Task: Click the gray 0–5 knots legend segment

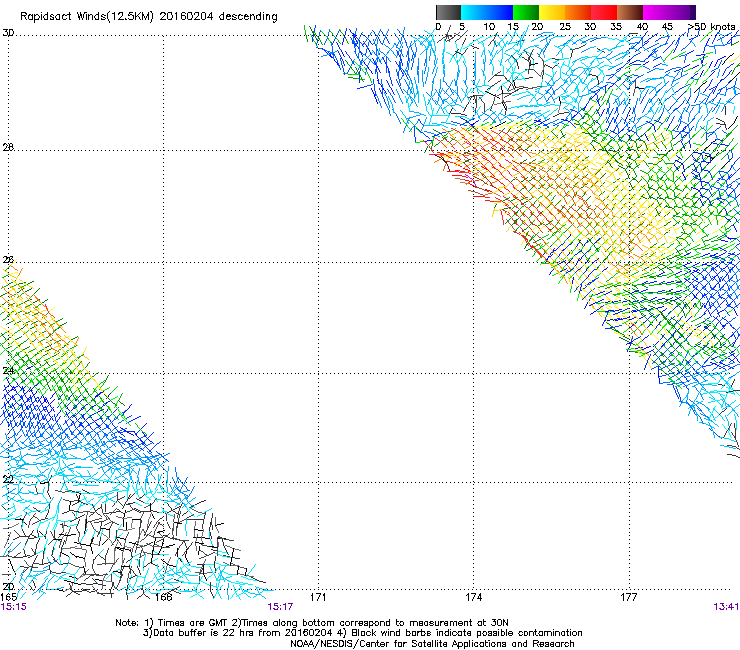Action: point(448,12)
